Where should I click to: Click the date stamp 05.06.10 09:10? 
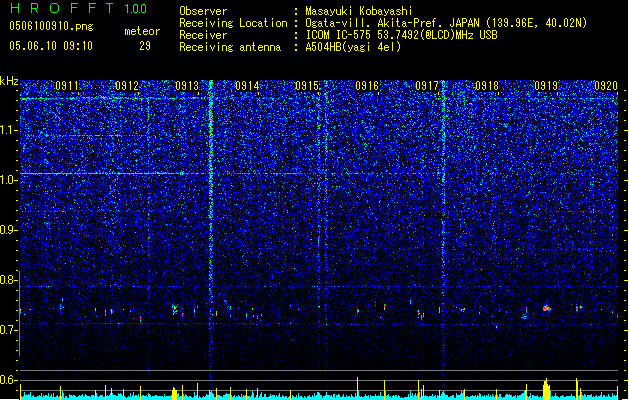coord(51,46)
